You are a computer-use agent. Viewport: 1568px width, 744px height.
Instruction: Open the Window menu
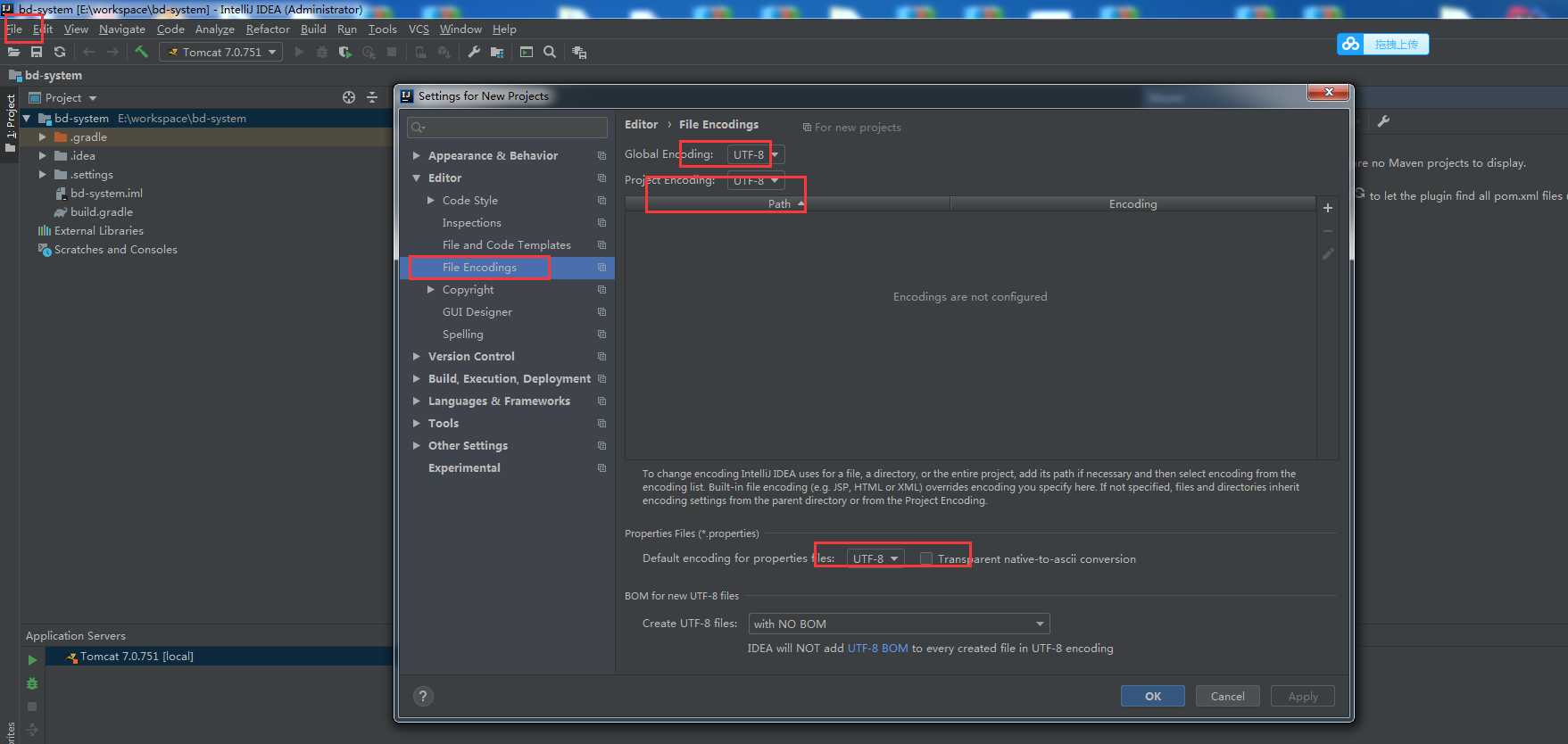[460, 29]
